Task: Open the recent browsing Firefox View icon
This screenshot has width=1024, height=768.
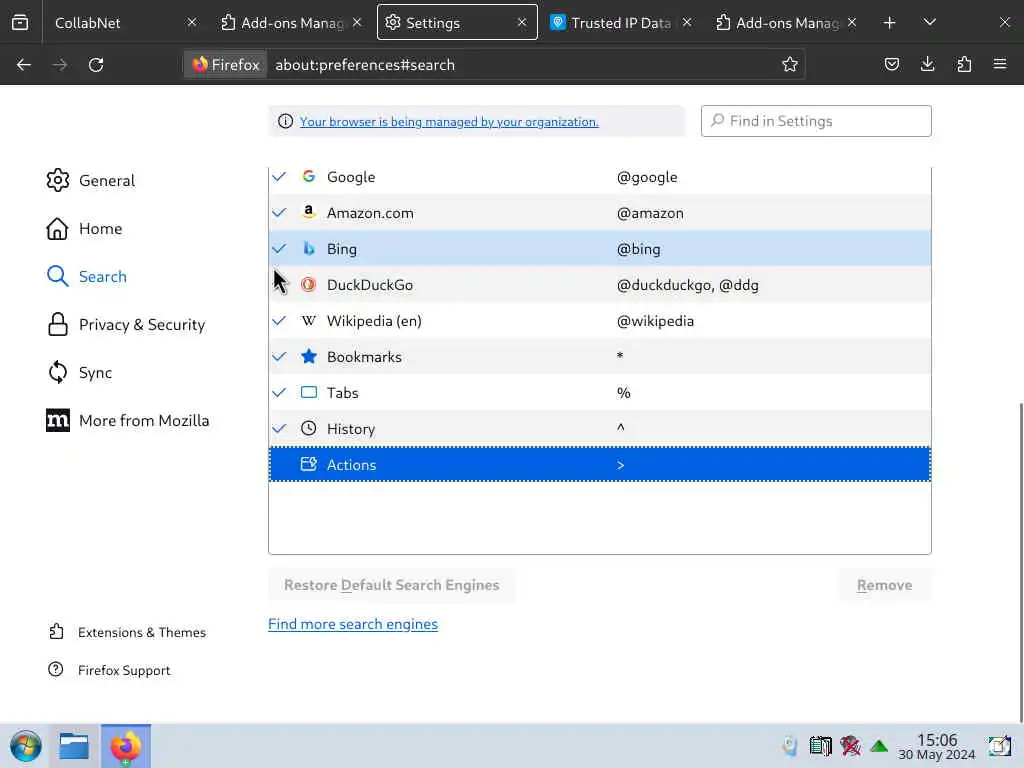Action: [x=20, y=23]
